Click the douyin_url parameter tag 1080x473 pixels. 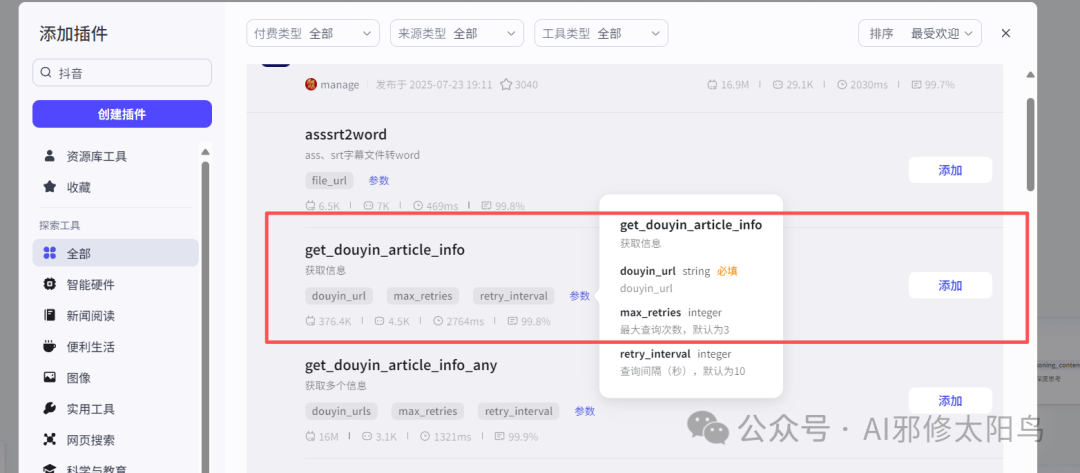(340, 296)
